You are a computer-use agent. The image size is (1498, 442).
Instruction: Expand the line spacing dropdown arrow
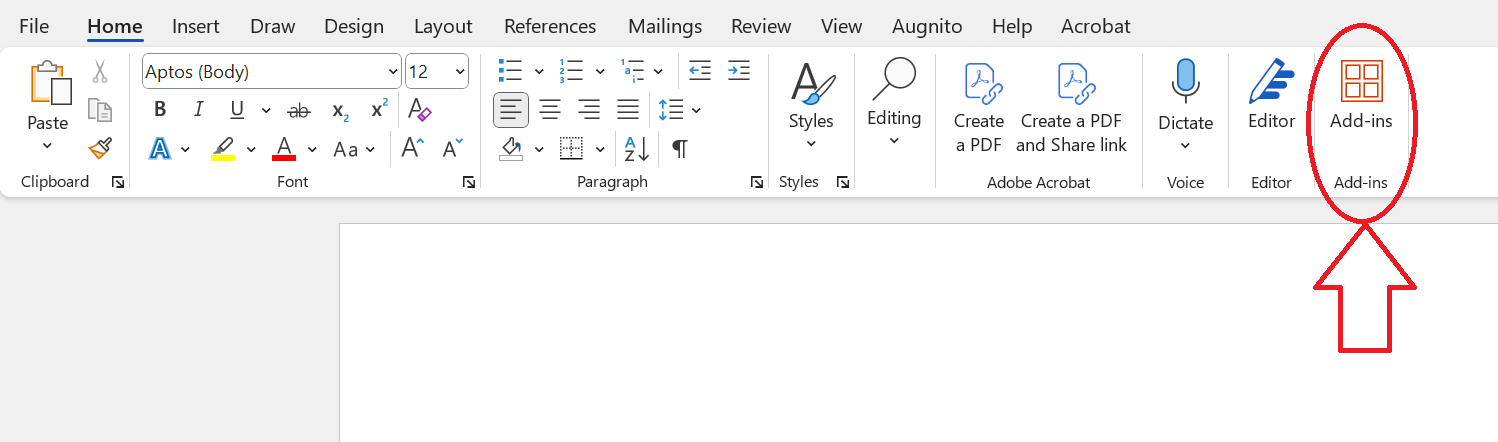pyautogui.click(x=696, y=110)
